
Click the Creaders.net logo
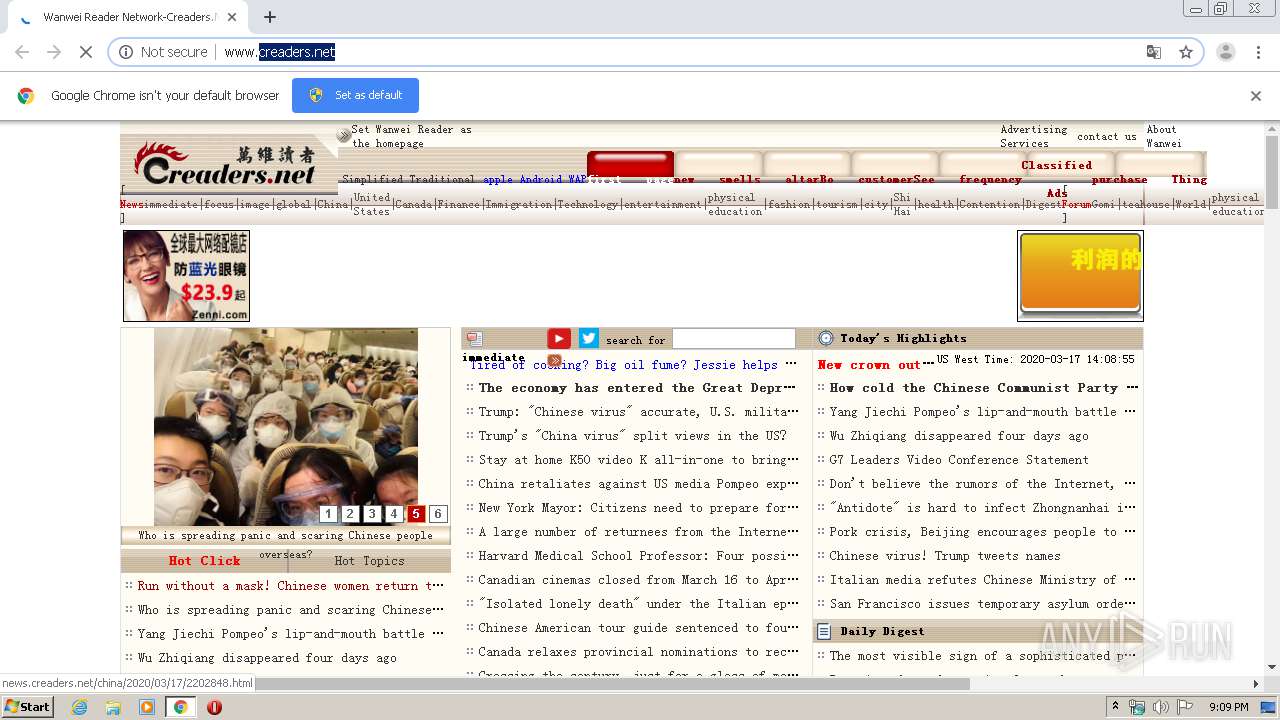228,164
